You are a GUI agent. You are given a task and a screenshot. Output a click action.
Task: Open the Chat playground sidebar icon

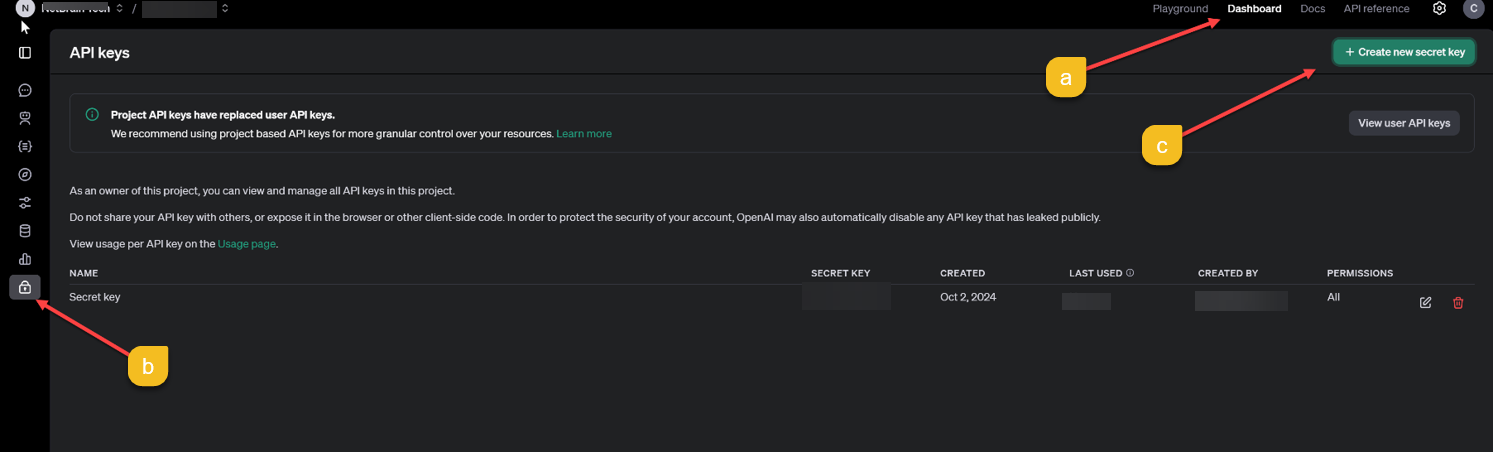click(25, 90)
